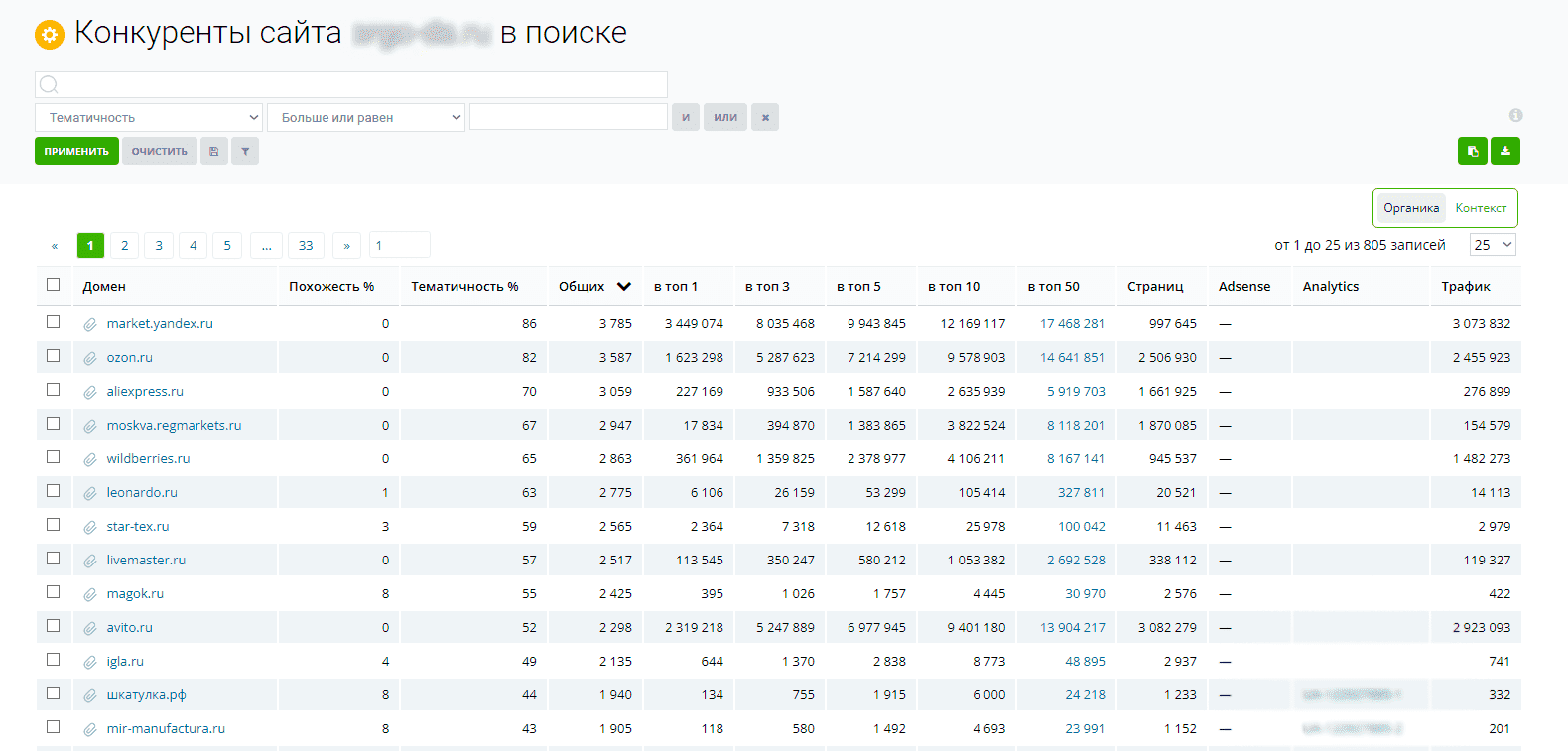This screenshot has width=1568, height=751.
Task: Open the aliexpress.ru domain link
Action: coord(145,392)
